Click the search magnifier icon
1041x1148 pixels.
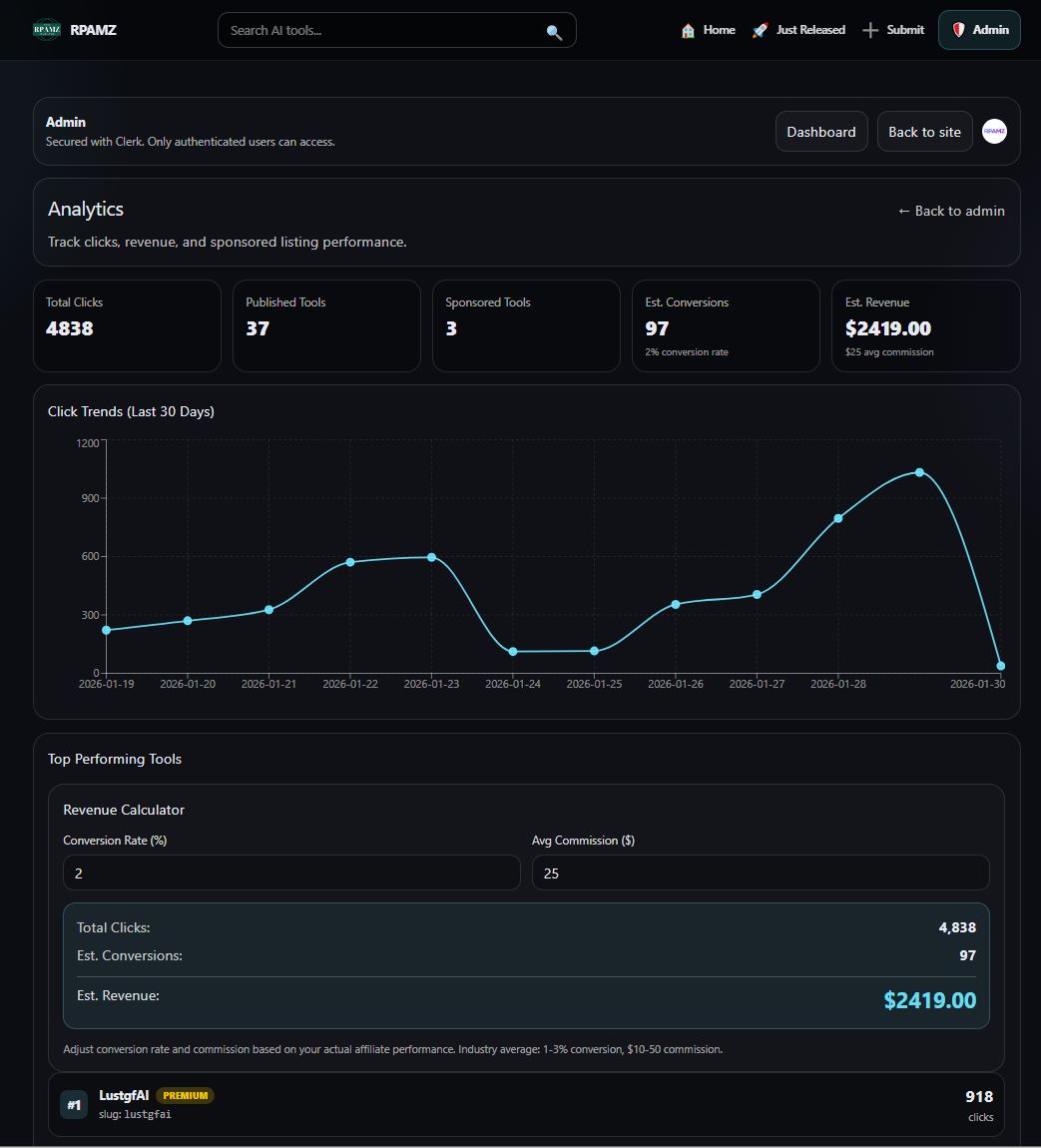[x=554, y=32]
